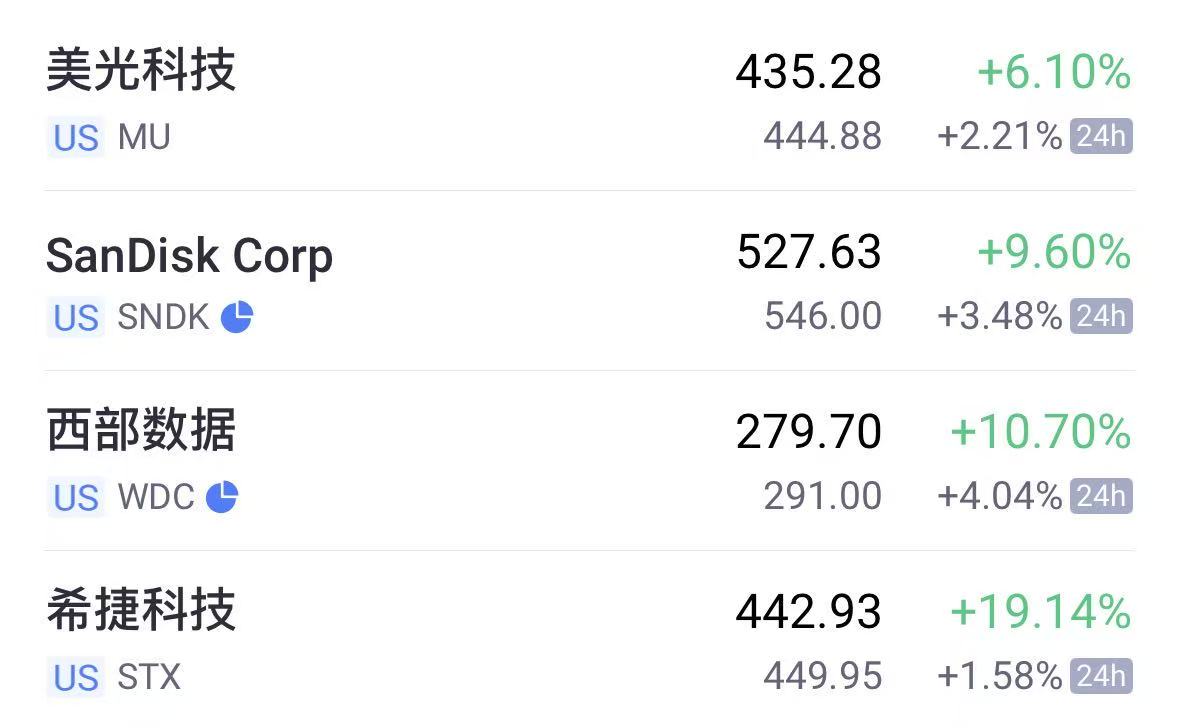This screenshot has height=728, width=1179.
Task: Click the 24h badge in the 美光科技 row
Action: point(1101,136)
